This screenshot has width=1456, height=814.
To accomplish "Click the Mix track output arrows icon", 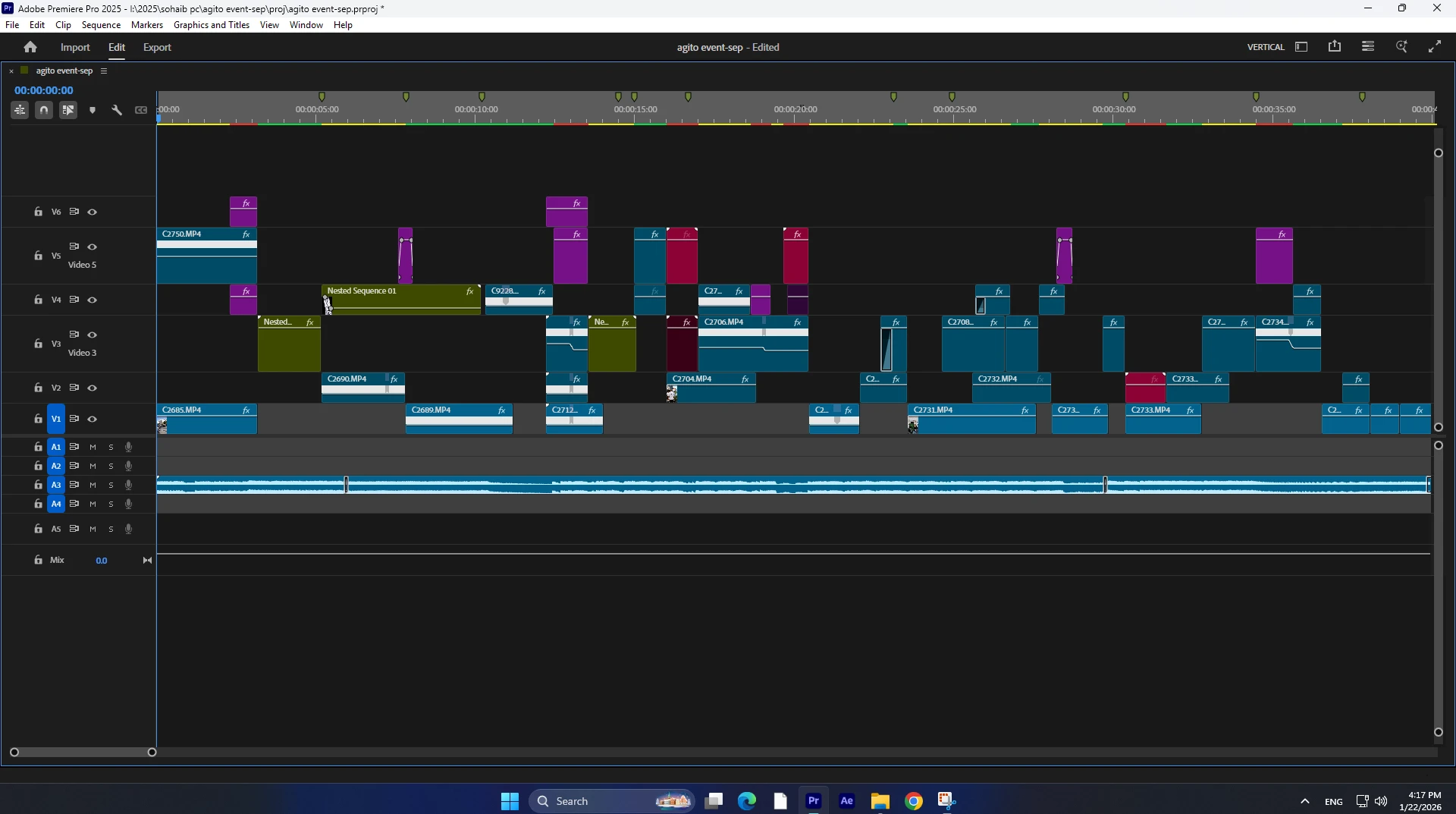I will (147, 561).
